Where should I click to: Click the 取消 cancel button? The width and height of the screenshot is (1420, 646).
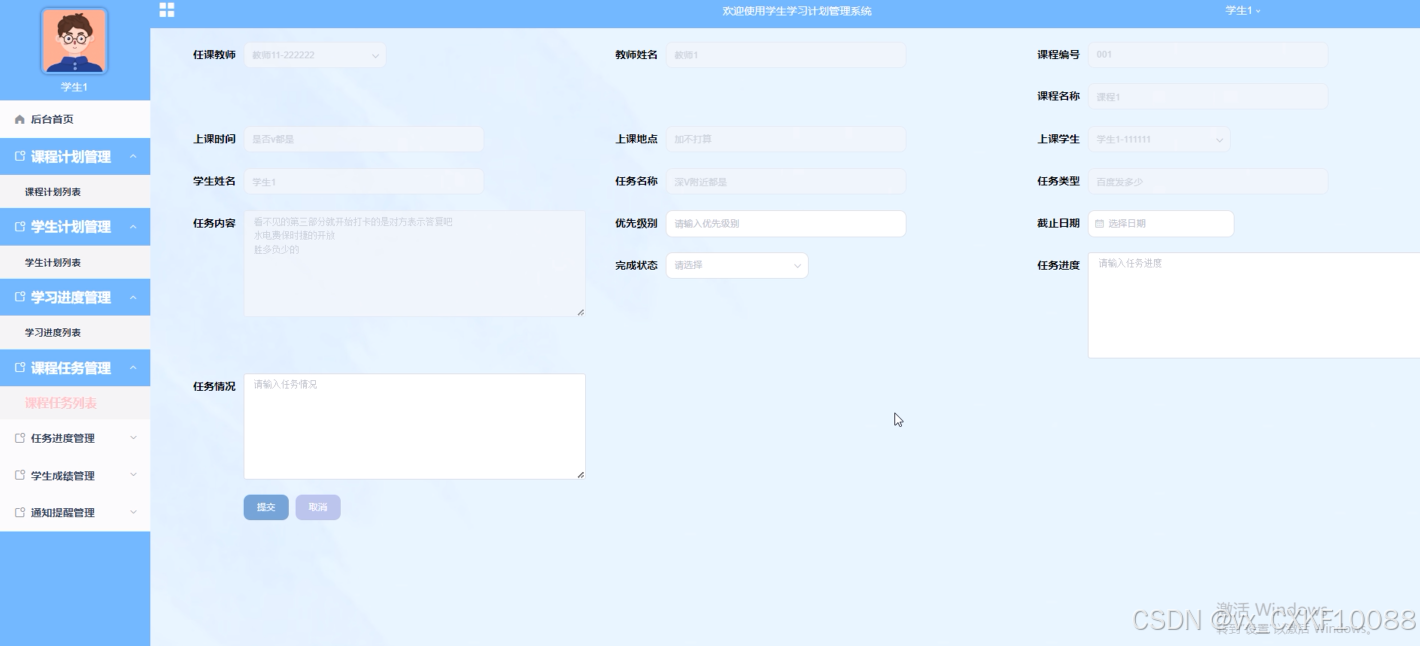pyautogui.click(x=318, y=508)
